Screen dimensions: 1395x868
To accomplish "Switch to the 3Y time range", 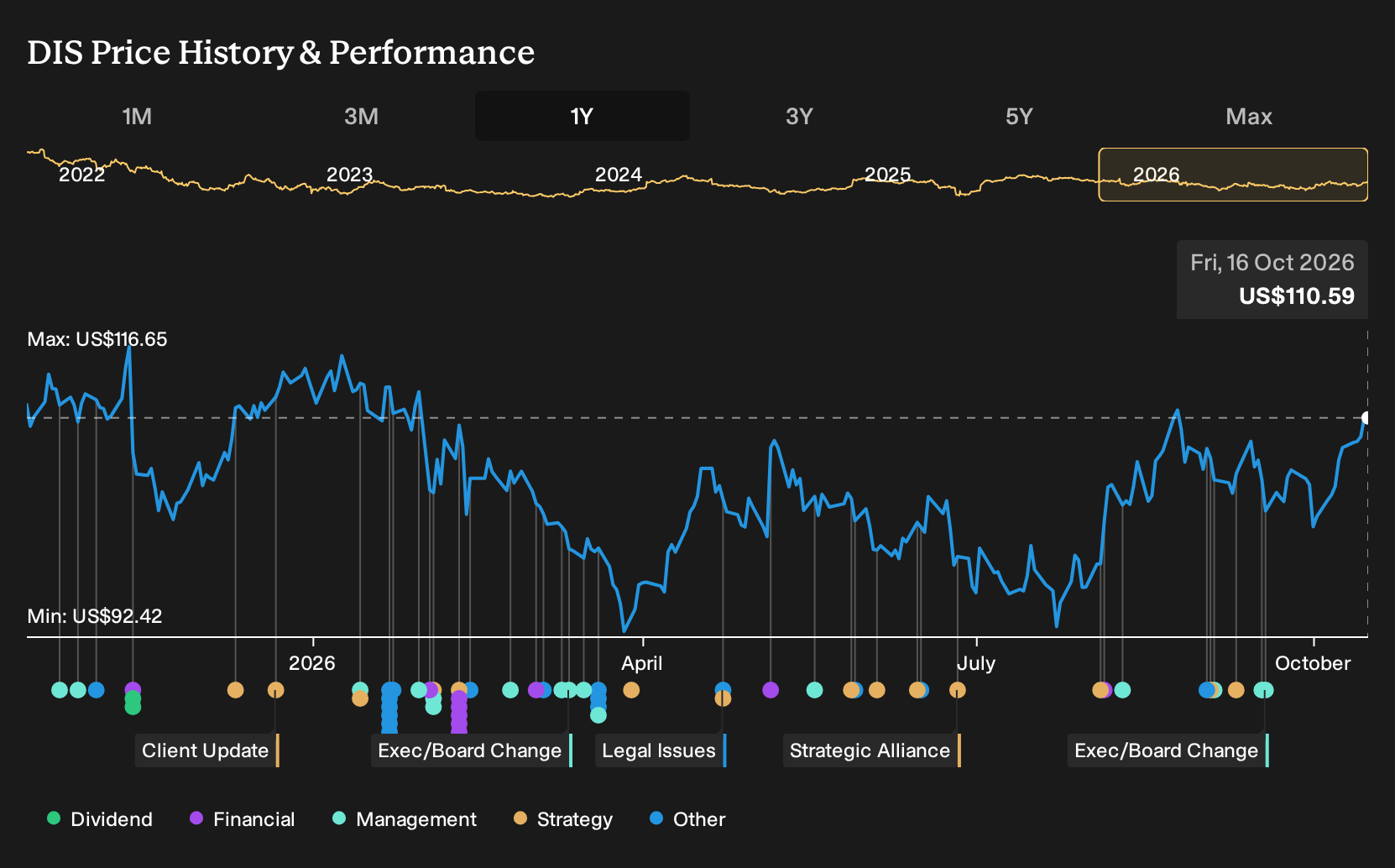I will point(799,116).
